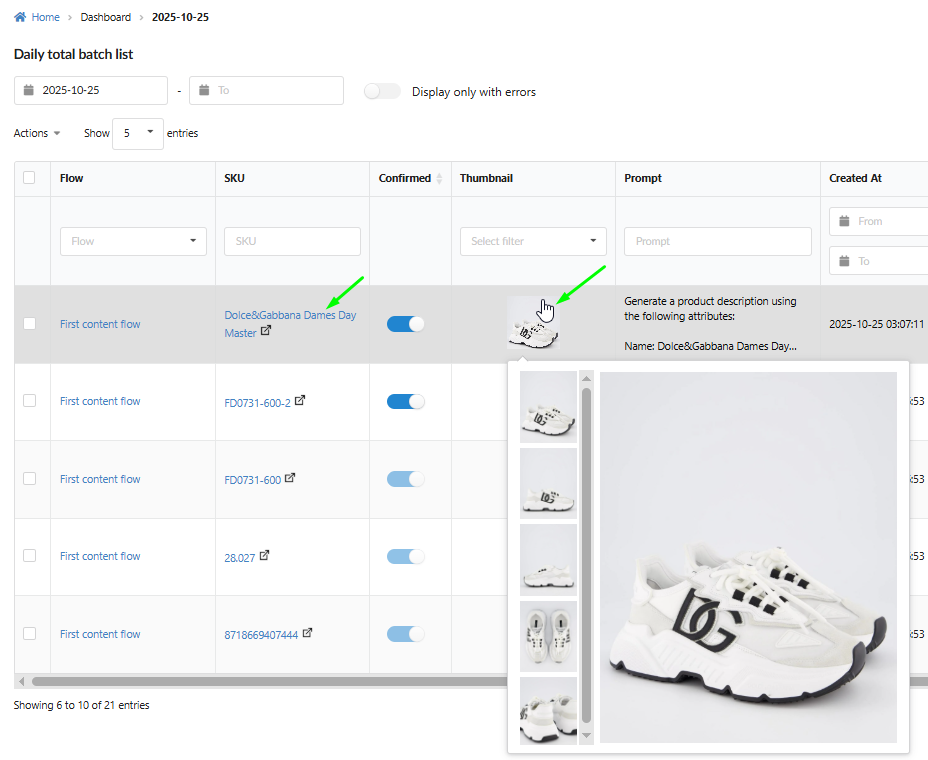Open external link icon beside 8718669407444
928x760 pixels.
[307, 633]
